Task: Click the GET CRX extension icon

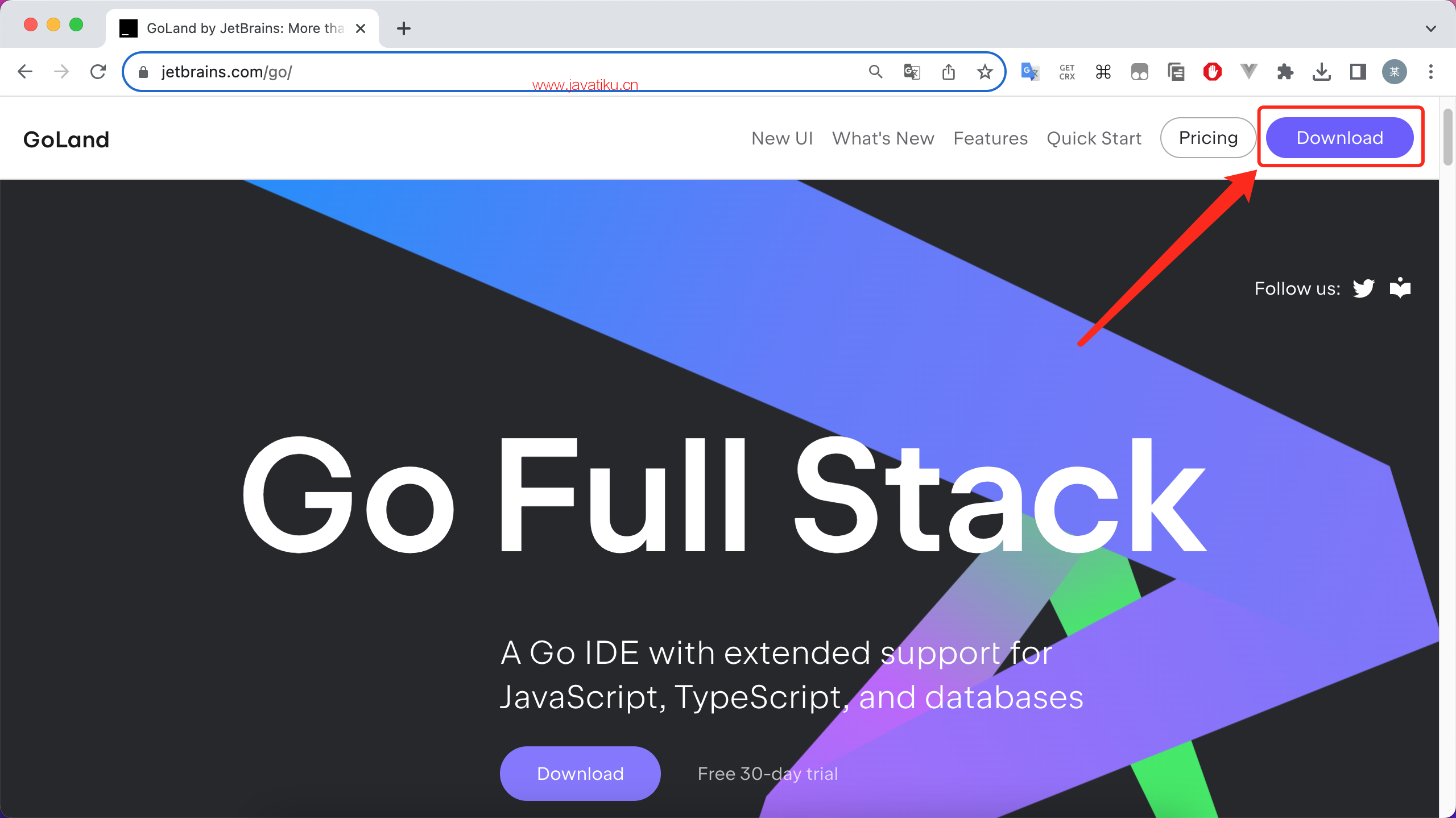Action: 1067,72
